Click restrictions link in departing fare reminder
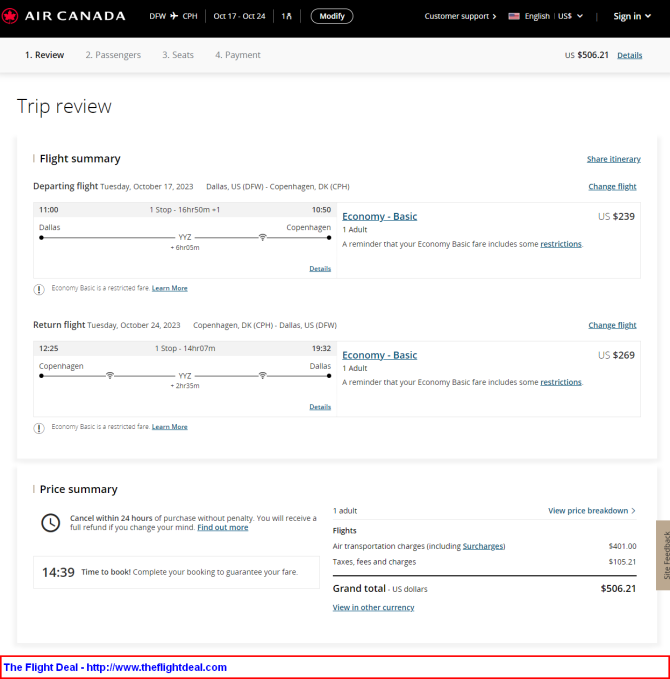 click(560, 244)
